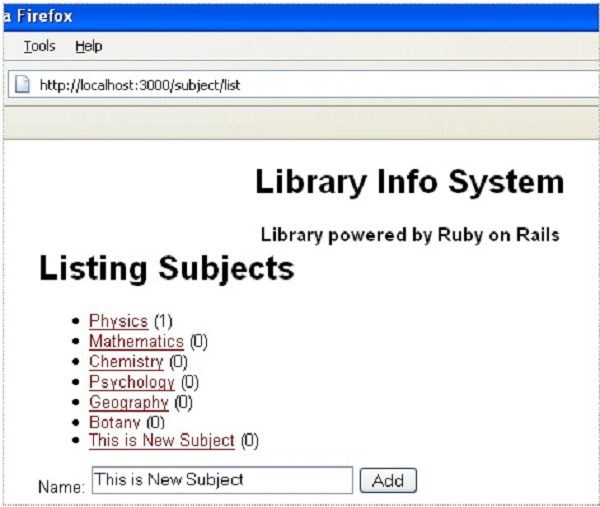Open the Psychology subject link

click(x=132, y=382)
